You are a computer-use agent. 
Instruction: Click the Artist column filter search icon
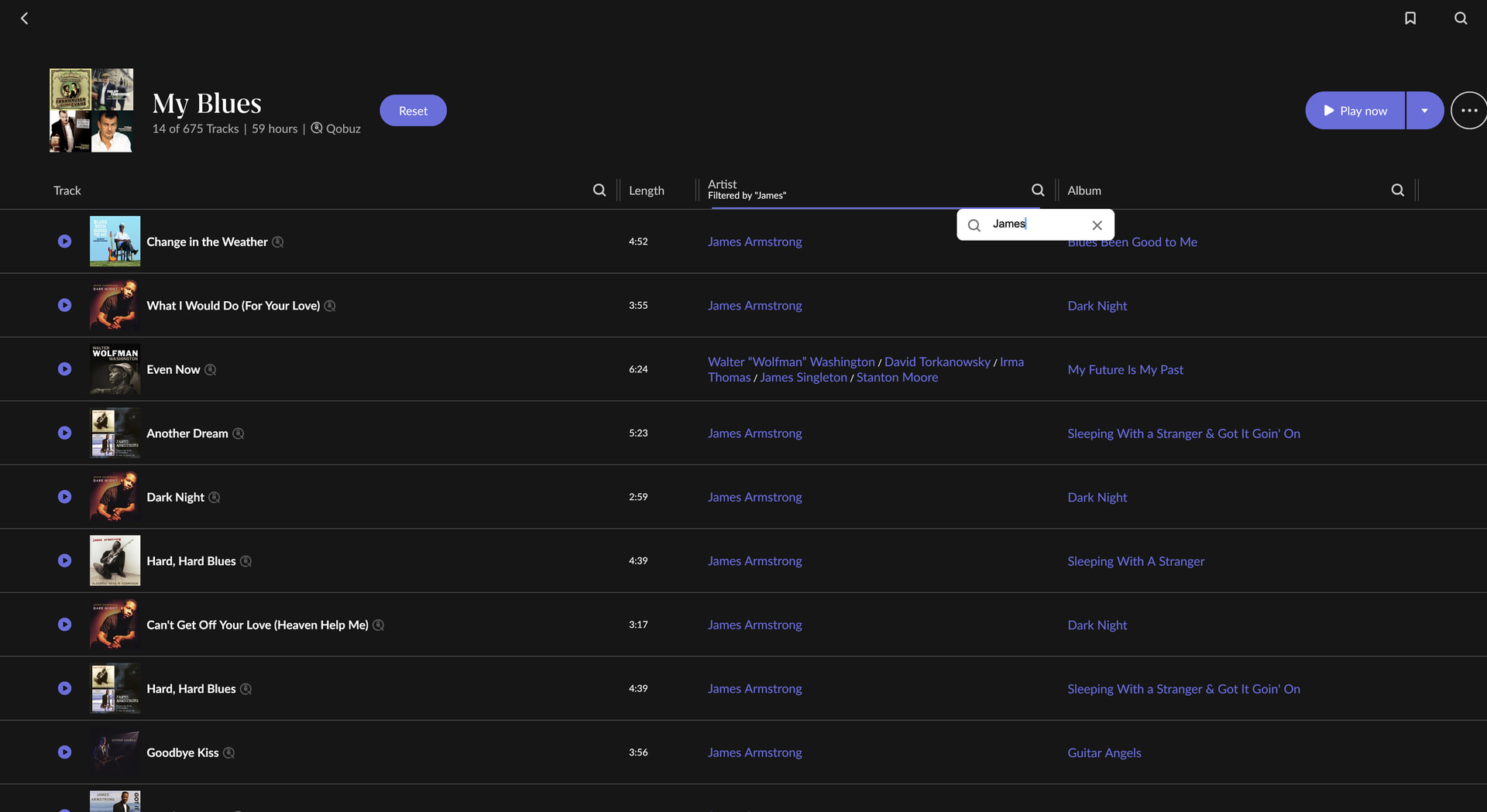pos(1038,190)
